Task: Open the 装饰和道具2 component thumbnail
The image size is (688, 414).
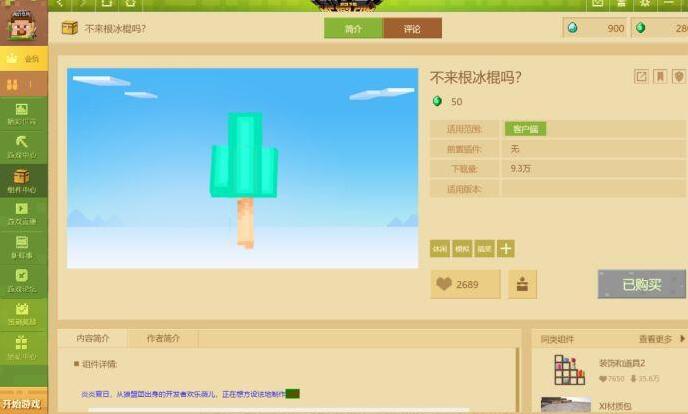Action: (x=568, y=370)
